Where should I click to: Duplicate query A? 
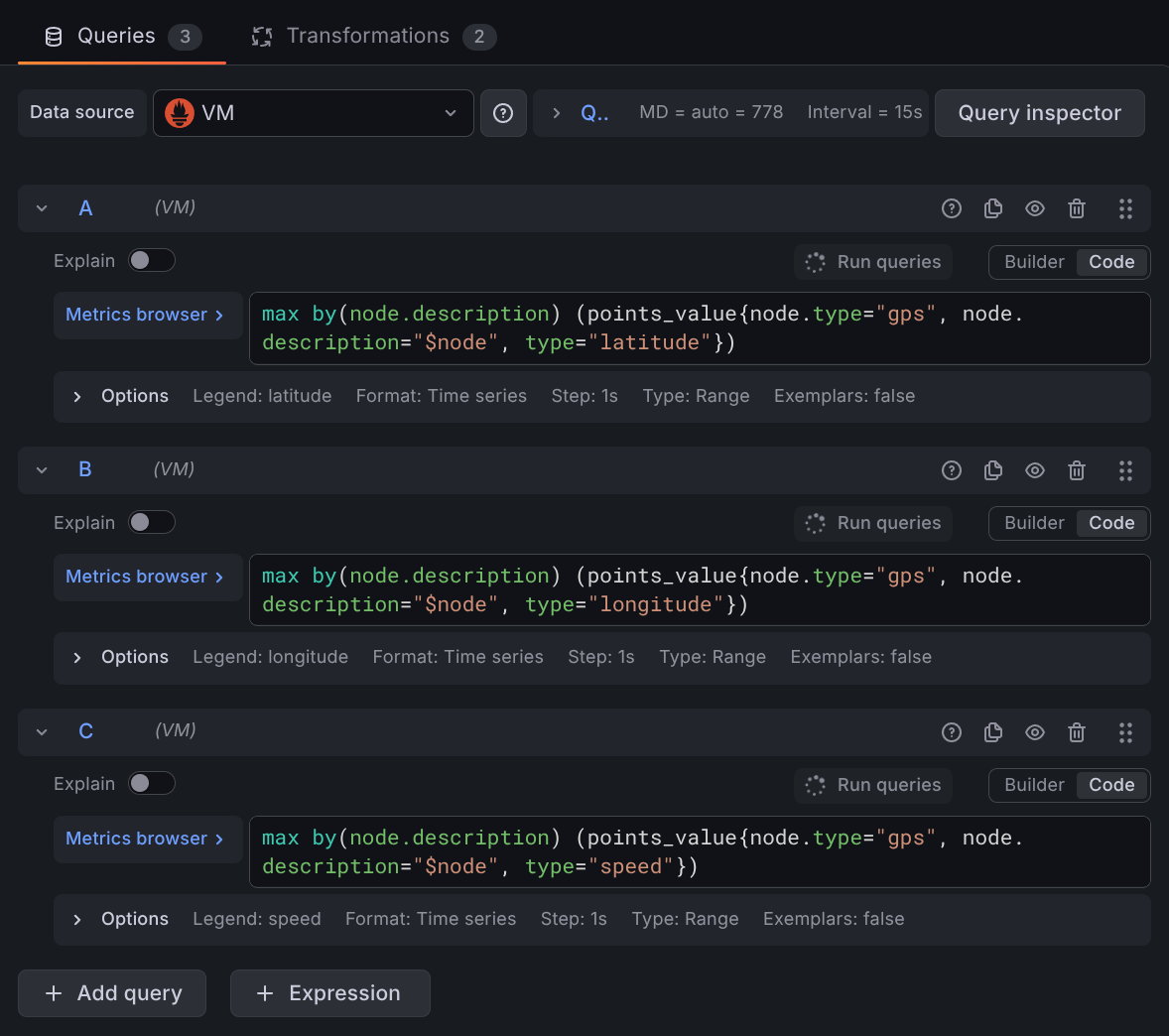pos(993,208)
